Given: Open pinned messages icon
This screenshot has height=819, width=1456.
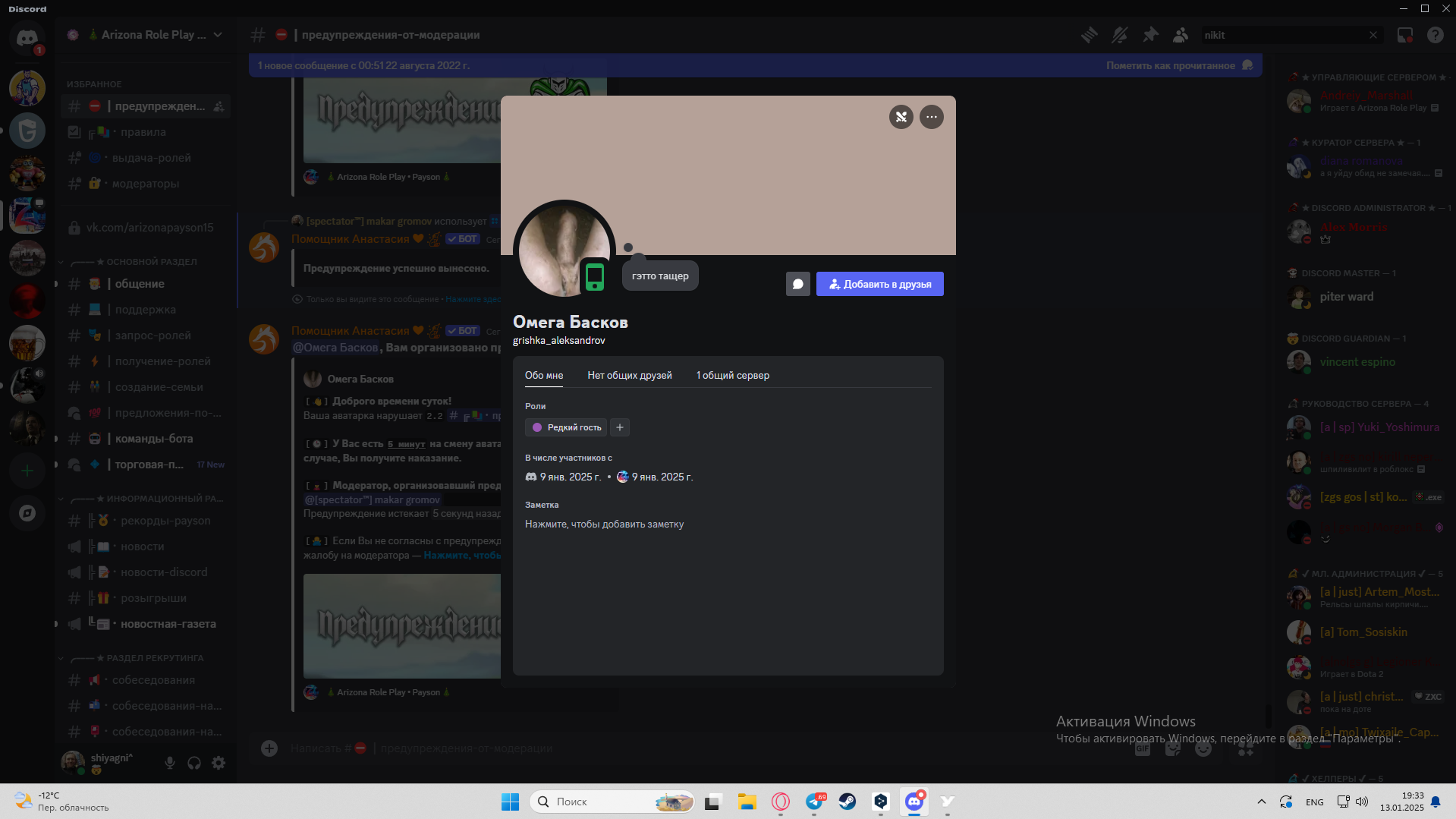Looking at the screenshot, I should coord(1150,35).
